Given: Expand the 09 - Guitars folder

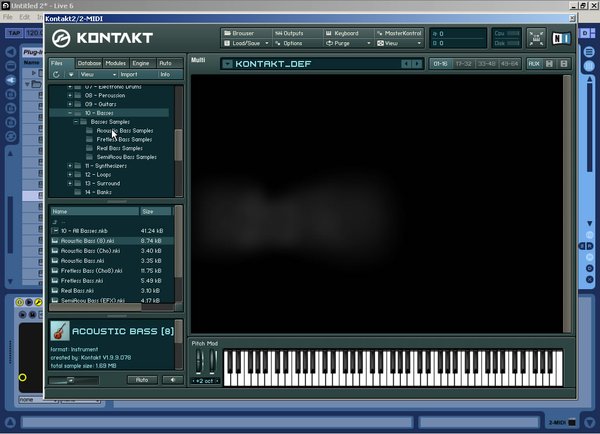Looking at the screenshot, I should pyautogui.click(x=70, y=104).
